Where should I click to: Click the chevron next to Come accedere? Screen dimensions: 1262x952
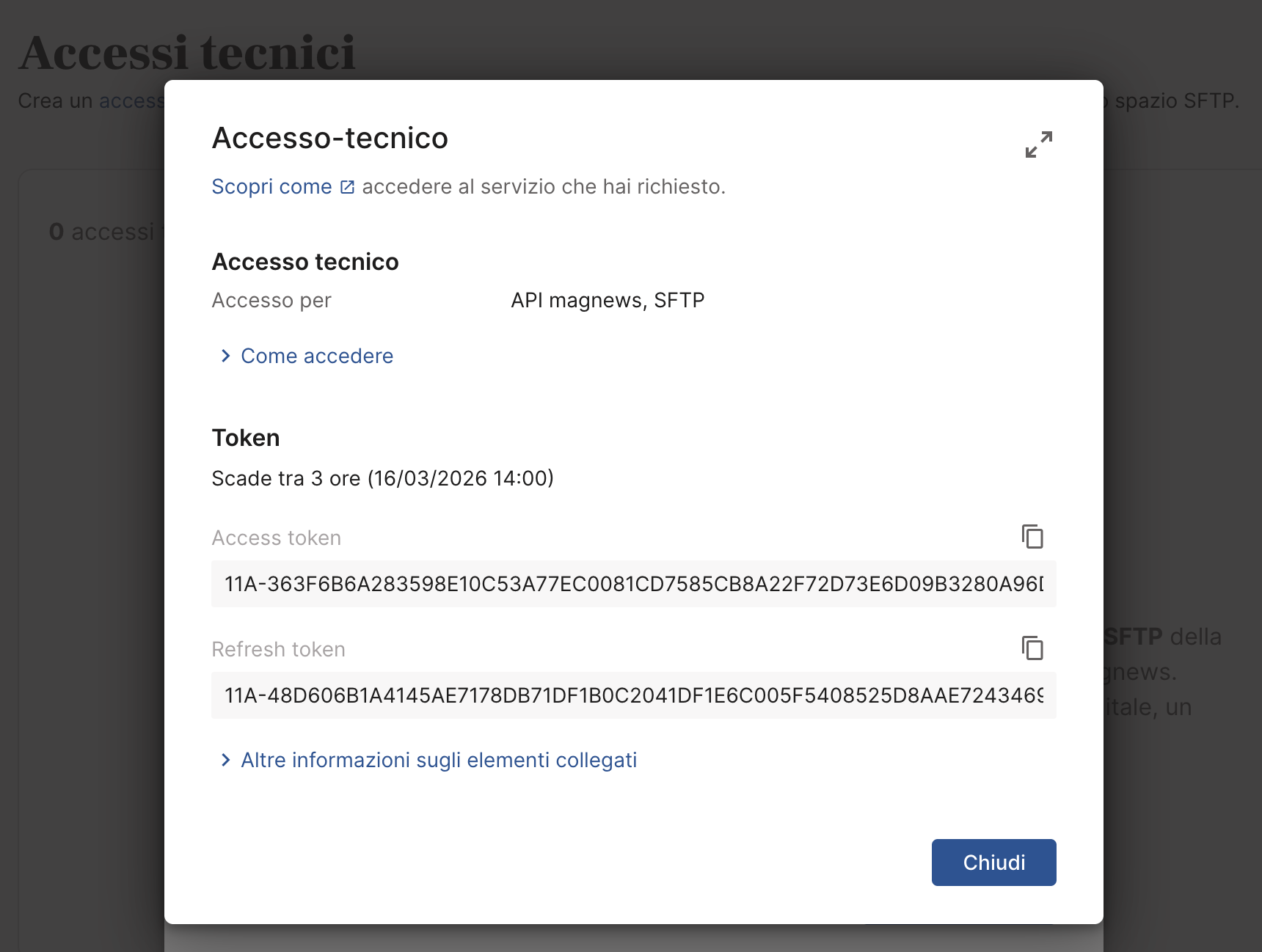coord(225,356)
